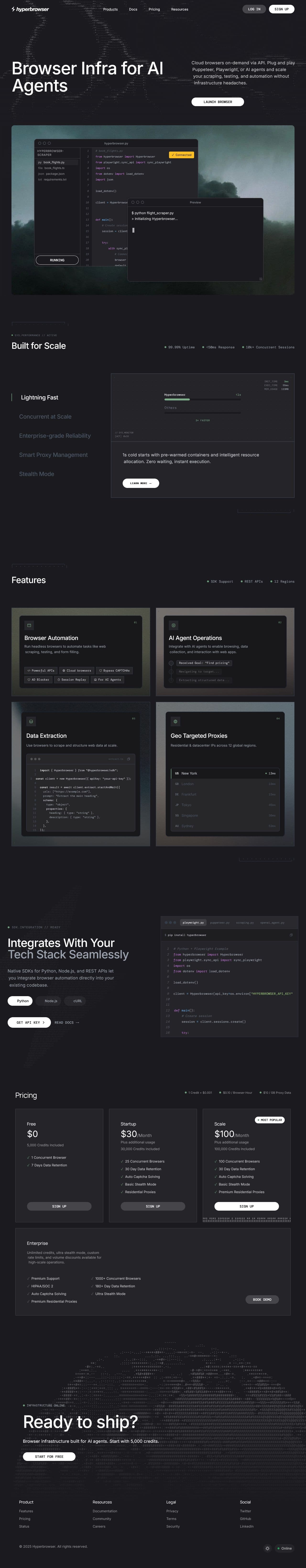This screenshot has width=306, height=1568.
Task: Open the Twitter footer link
Action: point(245,1511)
